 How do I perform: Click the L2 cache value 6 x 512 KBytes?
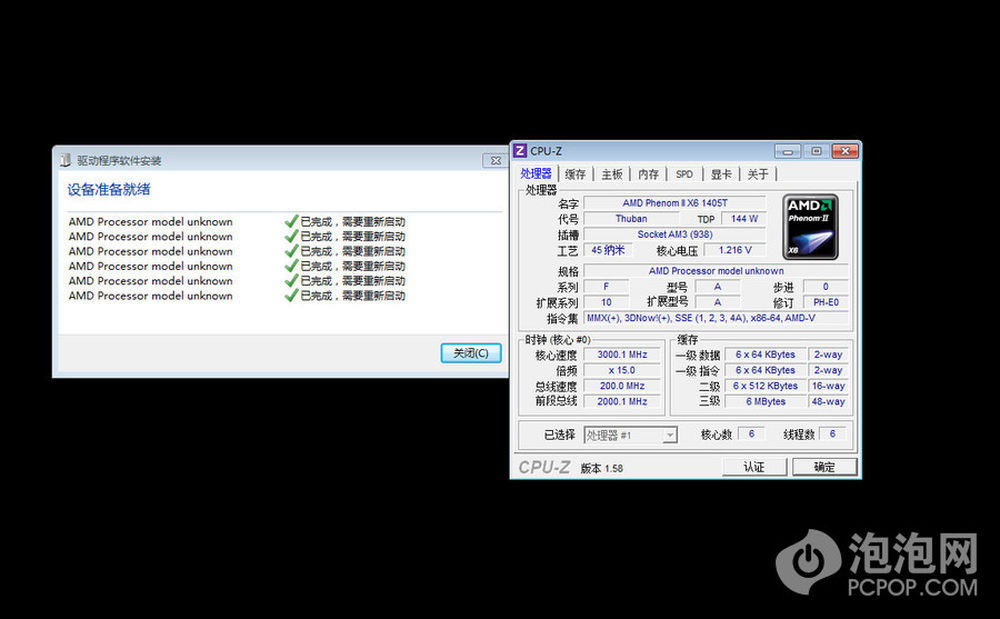[x=765, y=386]
